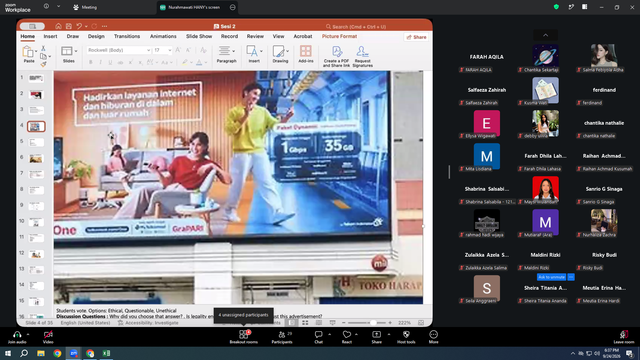Click the Save icon in title bar
640x360 pixels.
(x=69, y=26)
